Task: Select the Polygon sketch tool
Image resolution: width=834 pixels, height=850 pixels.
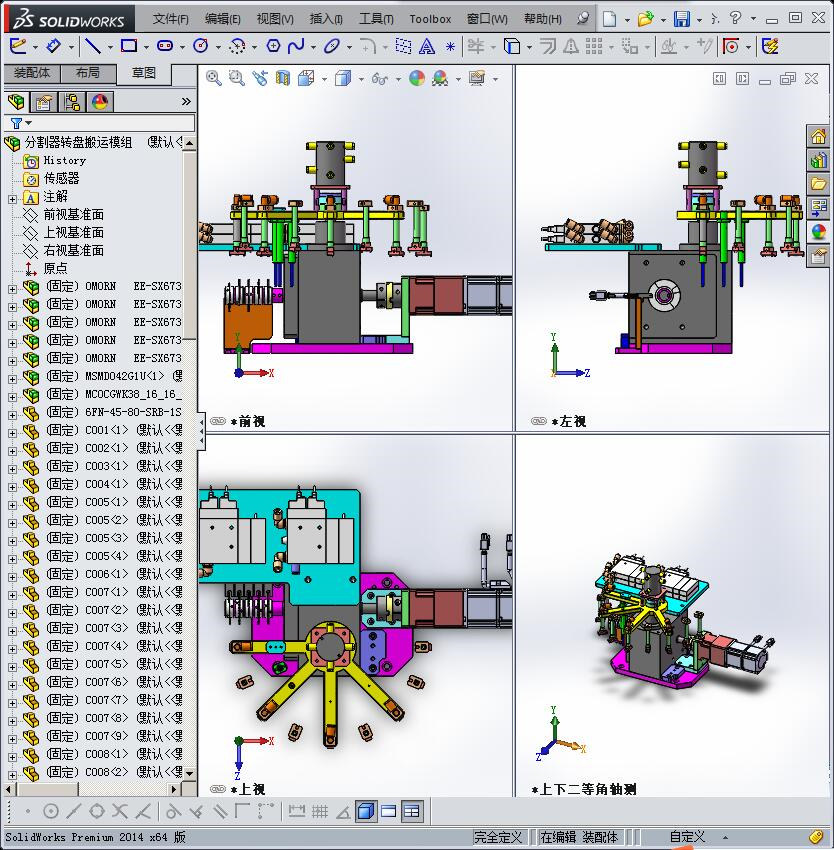Action: tap(273, 46)
